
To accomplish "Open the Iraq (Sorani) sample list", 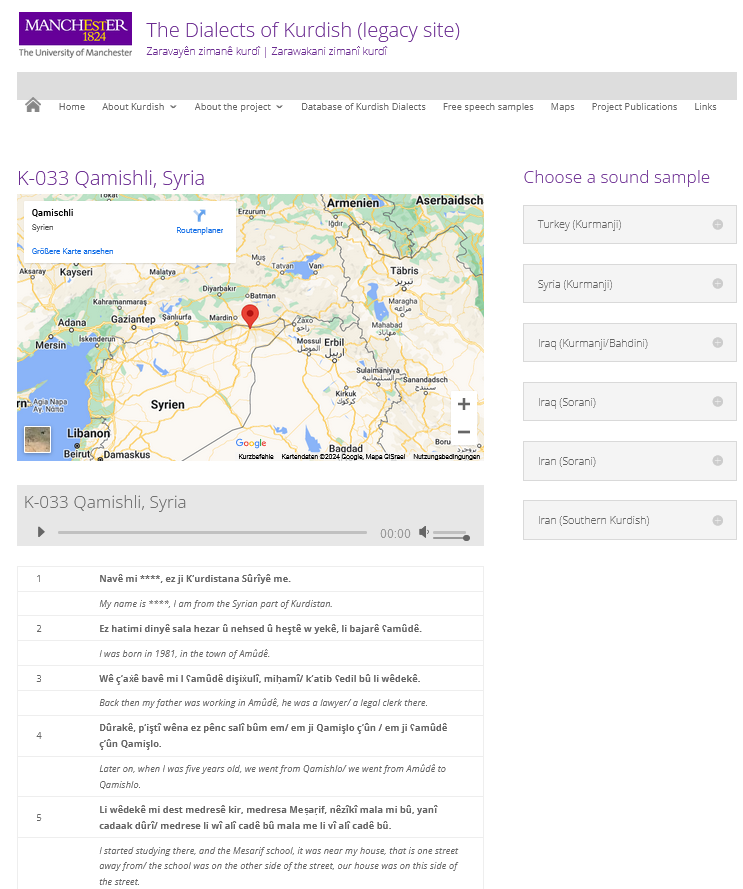I will (x=630, y=401).
